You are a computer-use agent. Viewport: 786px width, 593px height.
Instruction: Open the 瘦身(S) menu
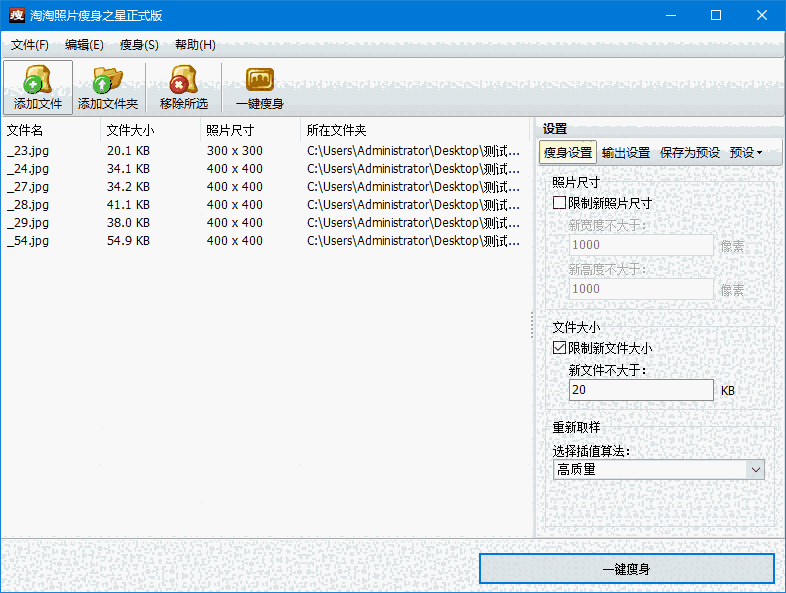[139, 45]
